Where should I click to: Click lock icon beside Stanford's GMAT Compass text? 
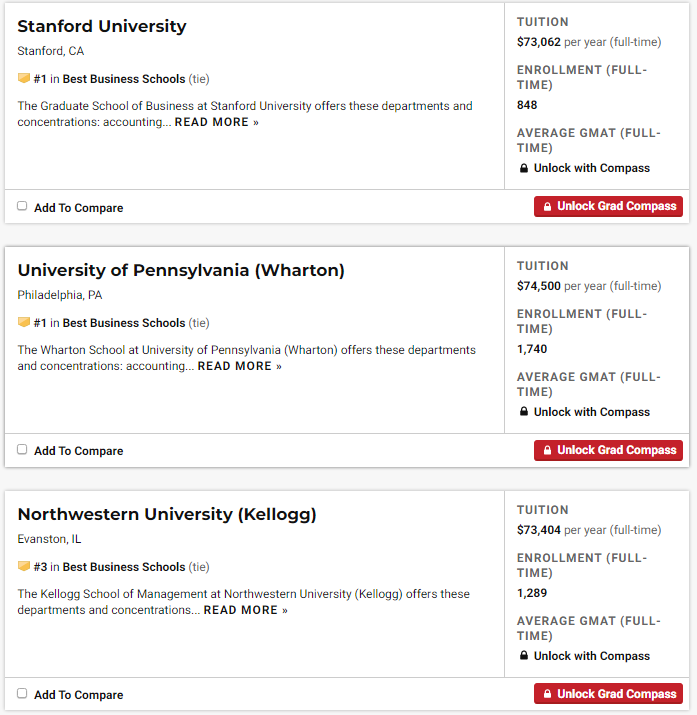[524, 168]
